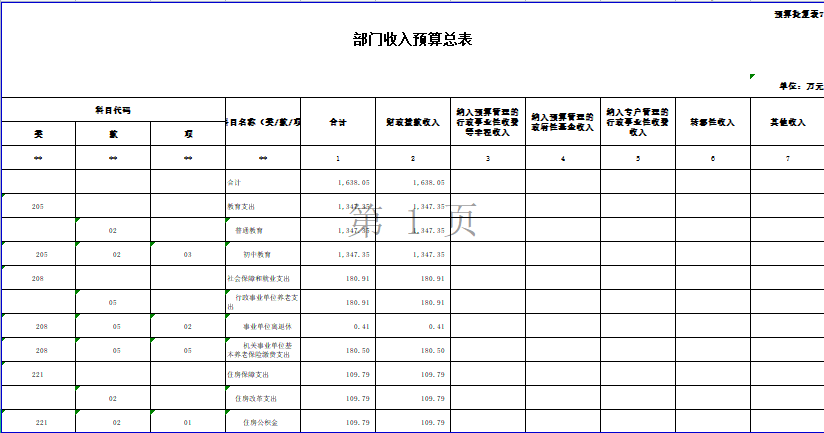Screen dimensions: 824x433
Task: Click the 政府性基金收入 column header
Action: tap(563, 122)
